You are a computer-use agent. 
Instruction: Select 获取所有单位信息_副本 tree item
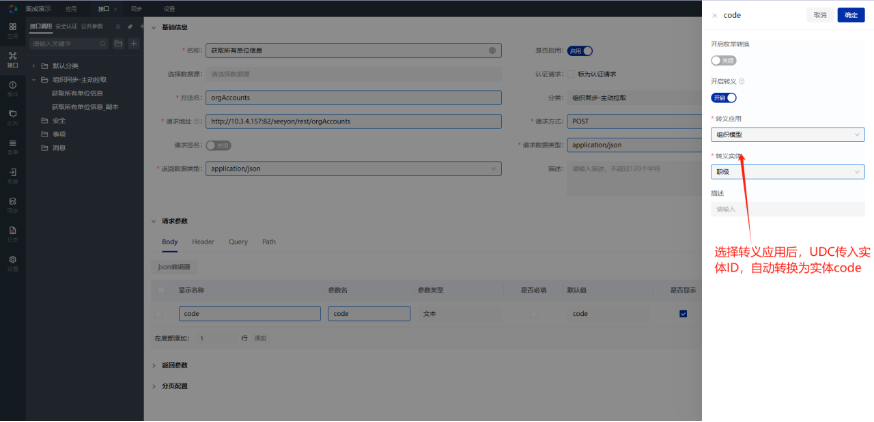(x=85, y=106)
